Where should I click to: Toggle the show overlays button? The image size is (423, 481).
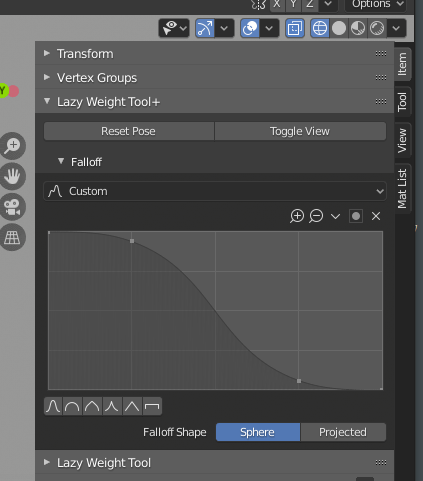pyautogui.click(x=250, y=28)
